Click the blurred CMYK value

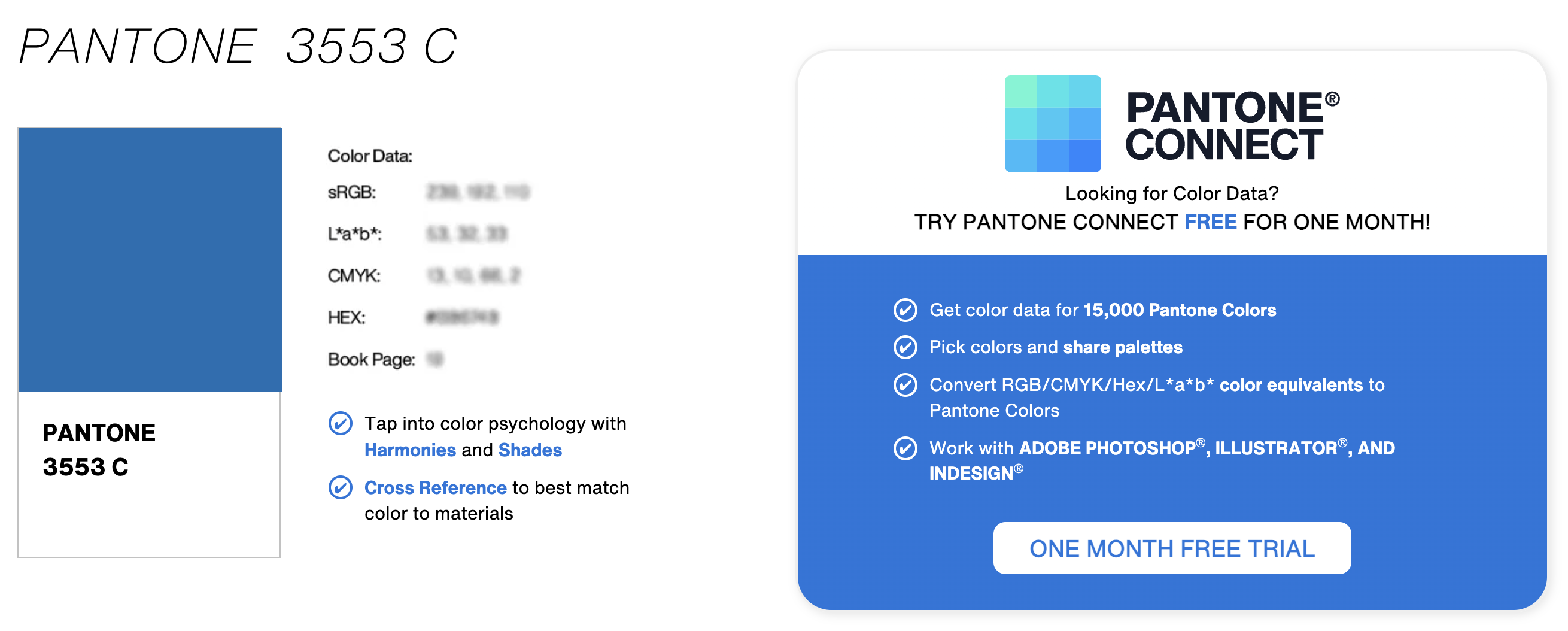coord(473,276)
